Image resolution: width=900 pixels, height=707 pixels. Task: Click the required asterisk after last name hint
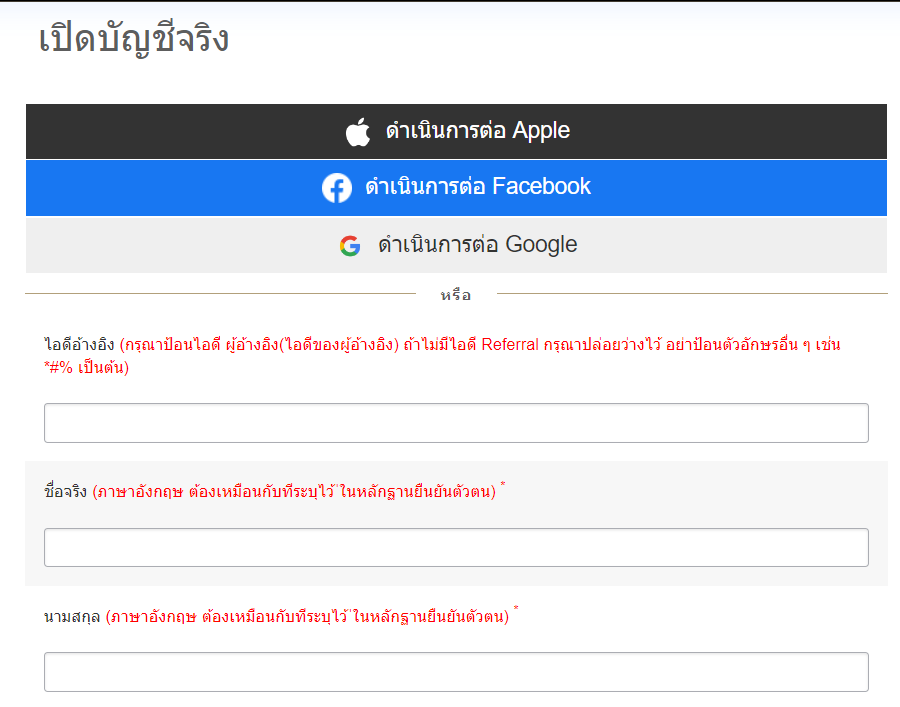click(x=516, y=609)
